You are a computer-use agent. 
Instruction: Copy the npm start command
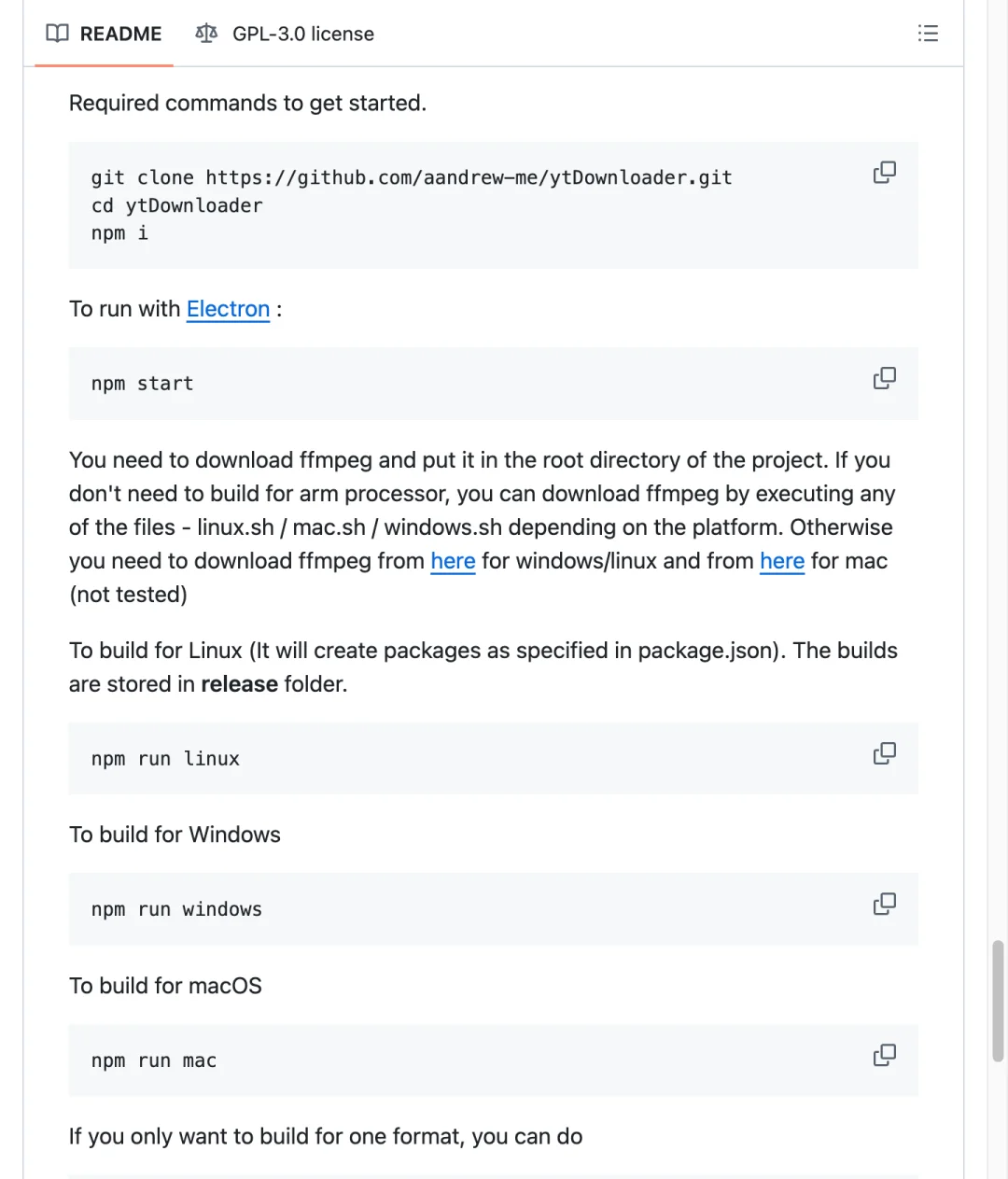884,378
